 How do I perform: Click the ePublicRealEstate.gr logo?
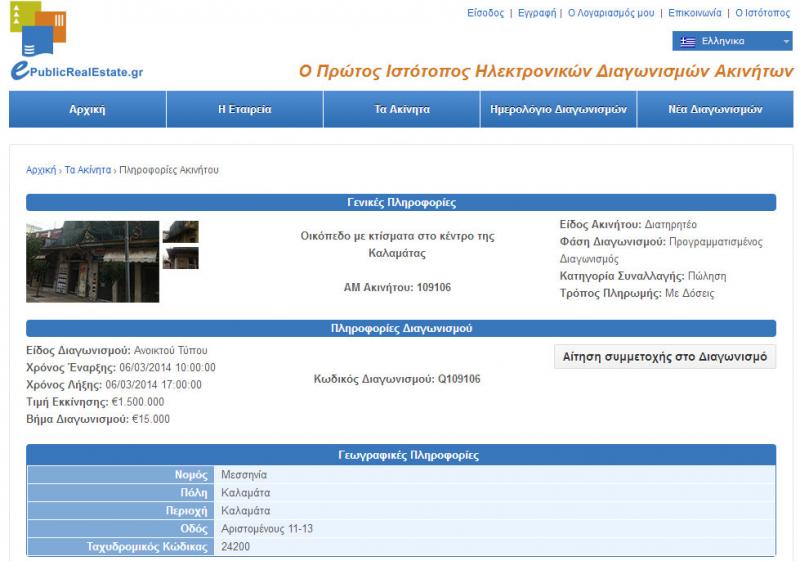(77, 41)
